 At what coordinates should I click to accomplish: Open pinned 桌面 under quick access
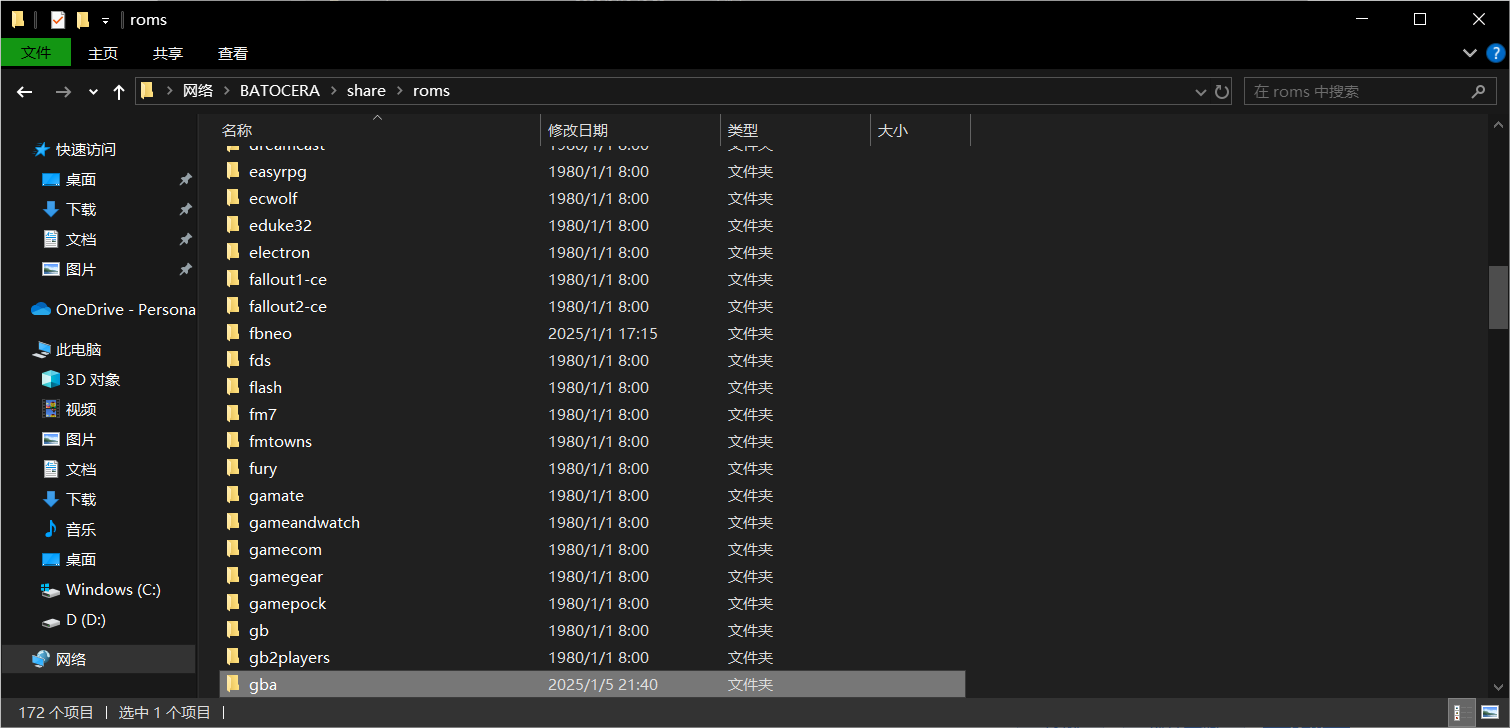(80, 179)
